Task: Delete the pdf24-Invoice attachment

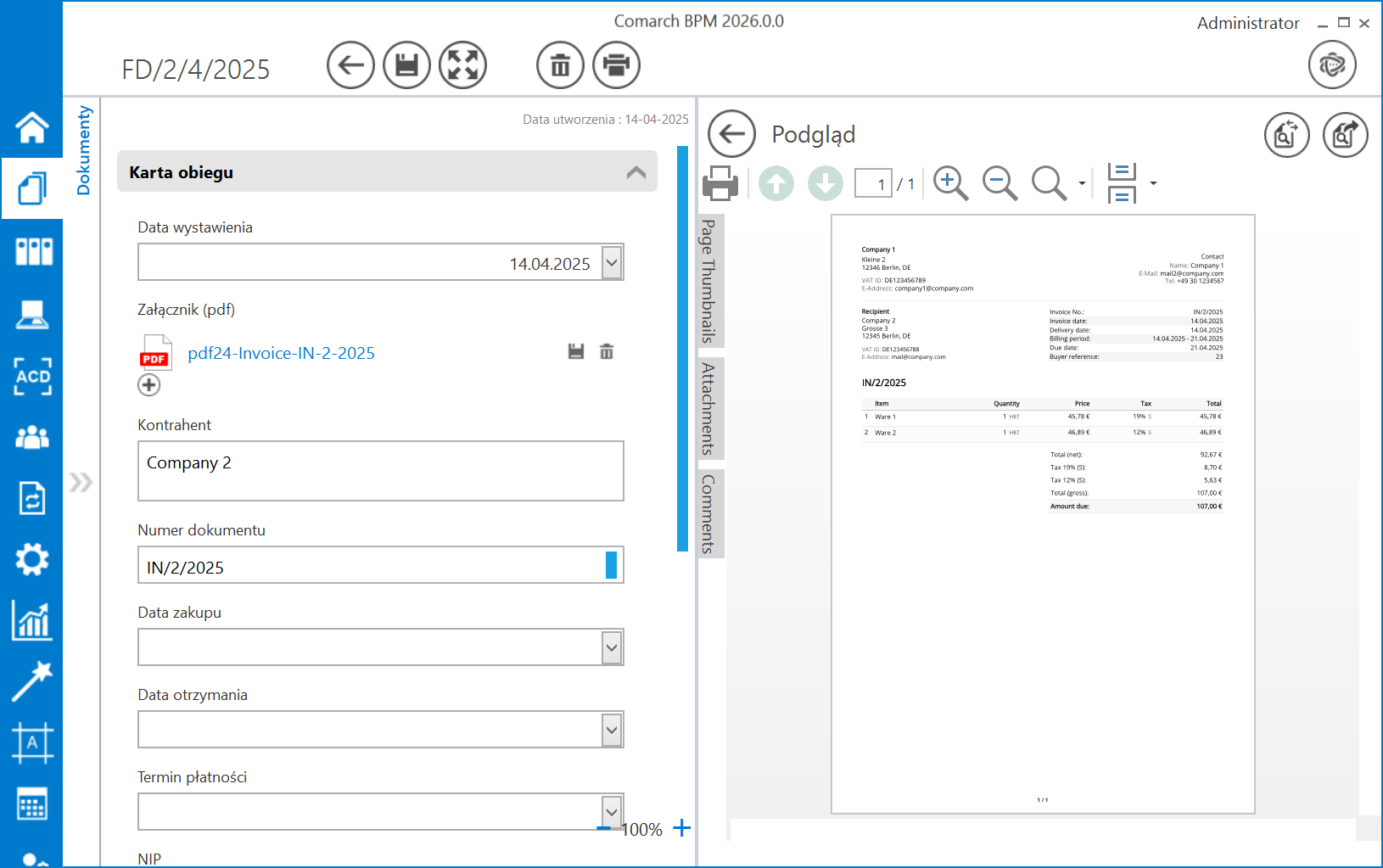Action: (x=607, y=351)
